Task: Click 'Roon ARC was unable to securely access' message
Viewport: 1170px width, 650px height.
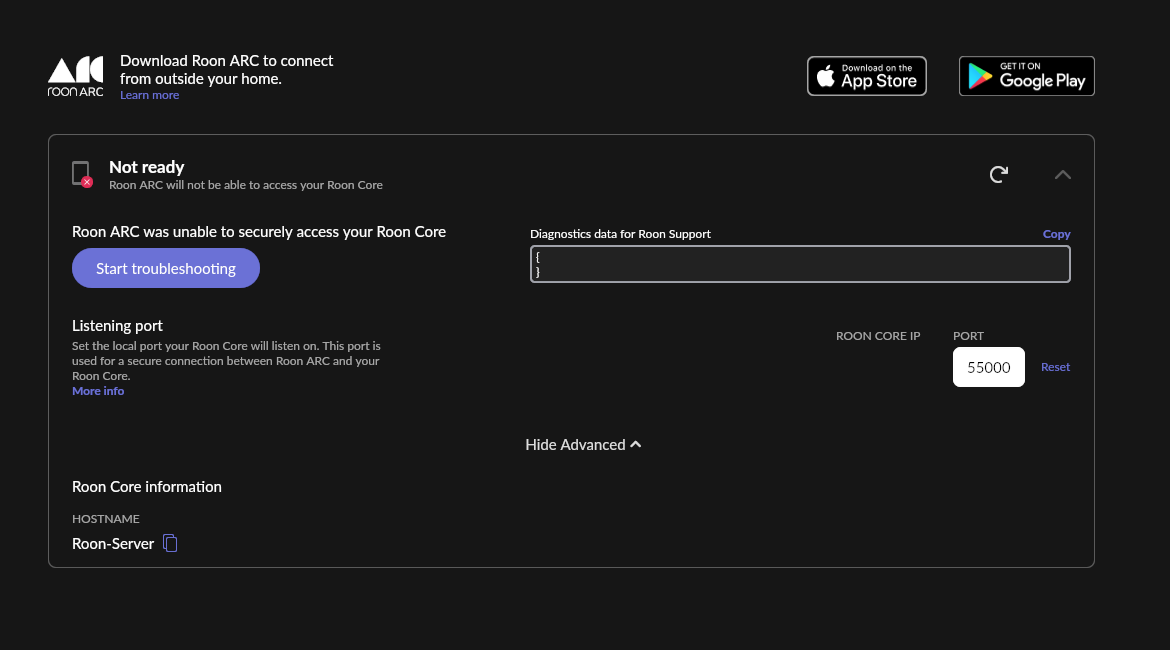Action: [x=259, y=232]
